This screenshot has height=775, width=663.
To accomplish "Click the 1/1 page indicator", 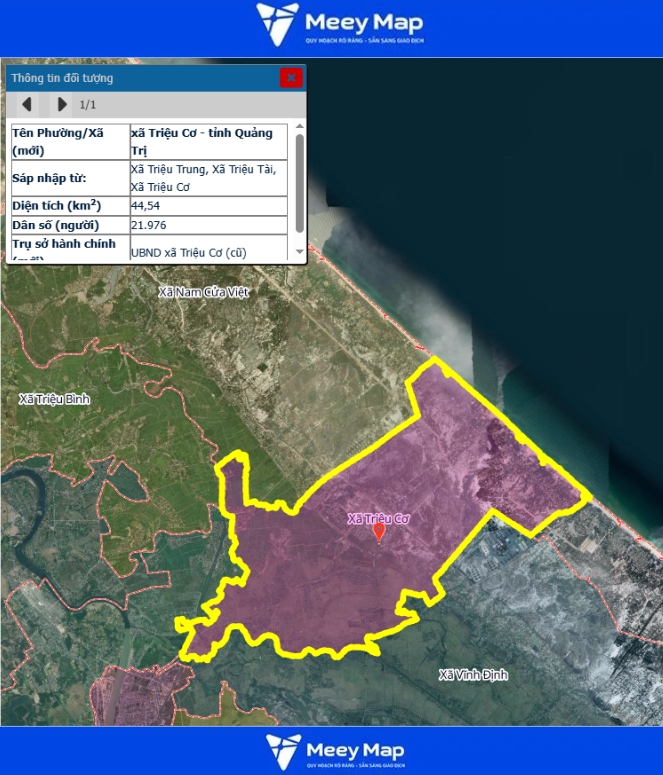I will 88,104.
